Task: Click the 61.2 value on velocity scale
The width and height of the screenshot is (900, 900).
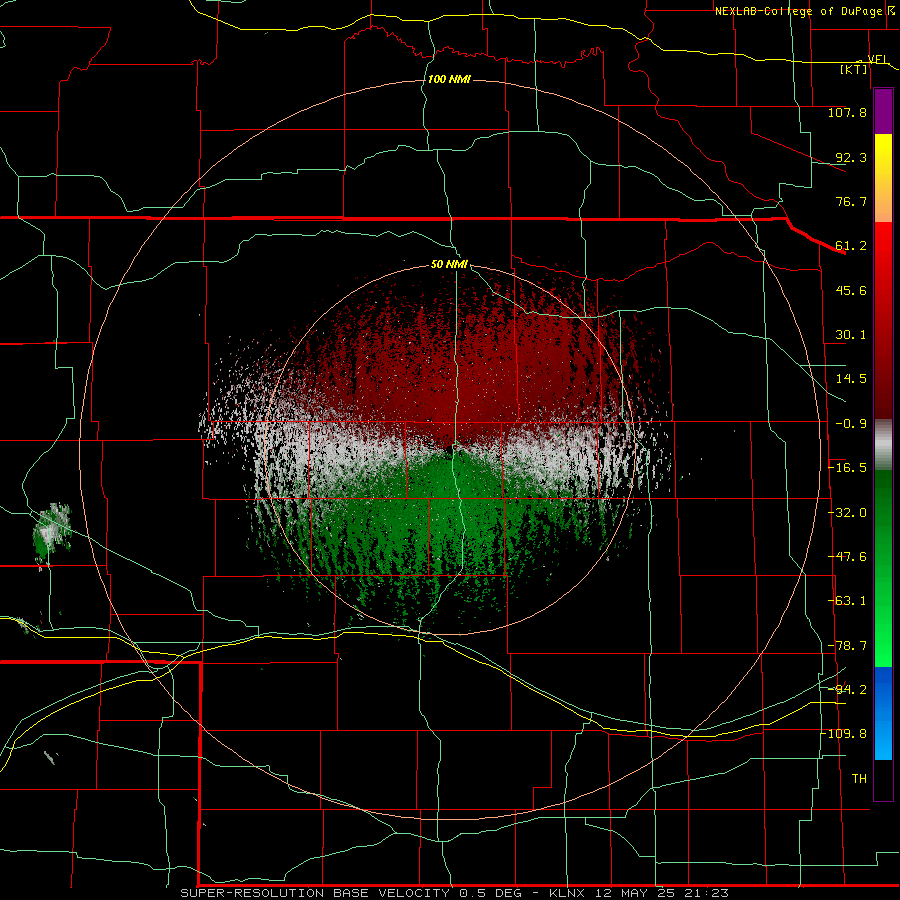Action: tap(851, 246)
